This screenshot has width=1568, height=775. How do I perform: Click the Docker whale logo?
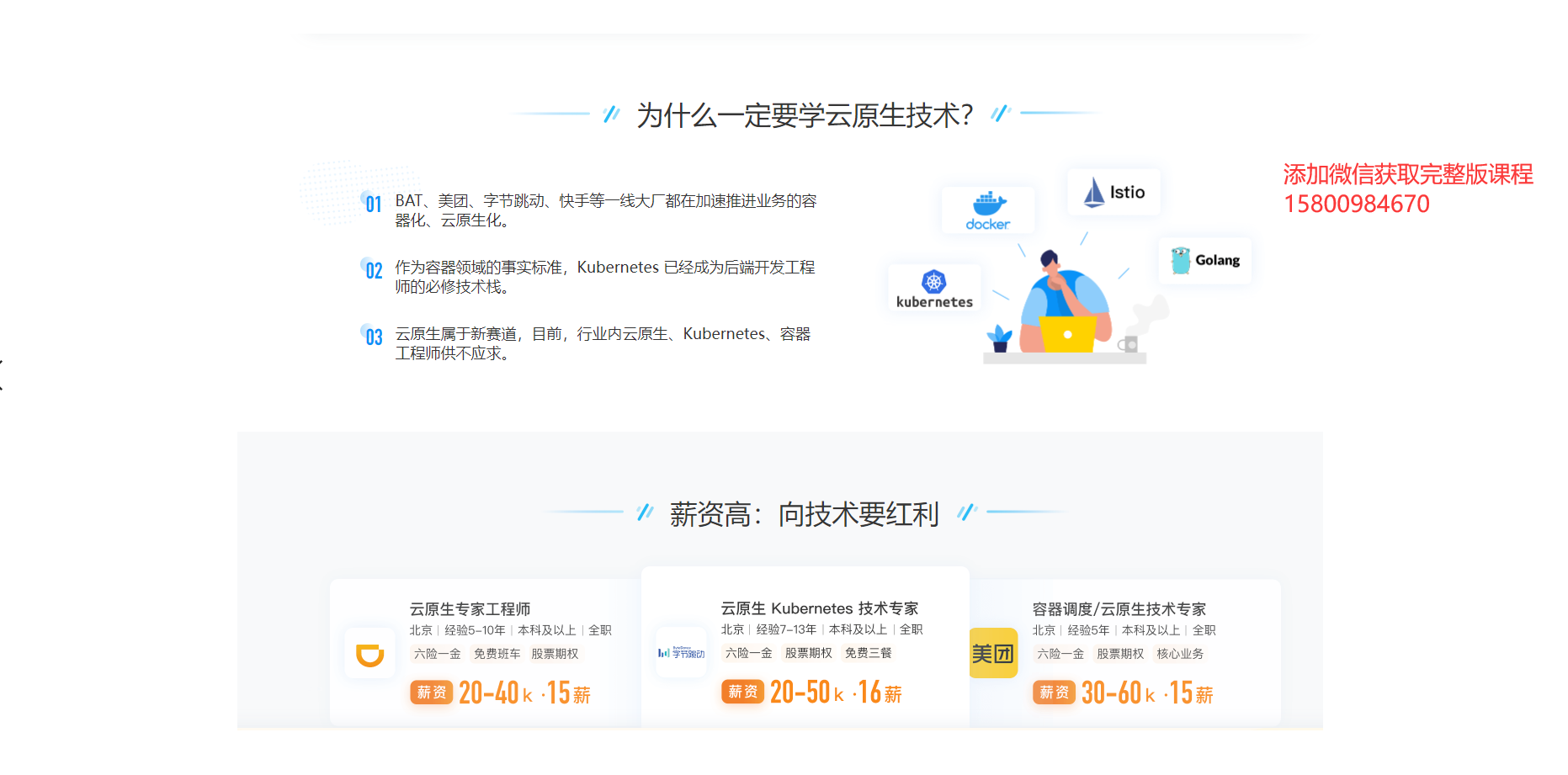pos(989,203)
